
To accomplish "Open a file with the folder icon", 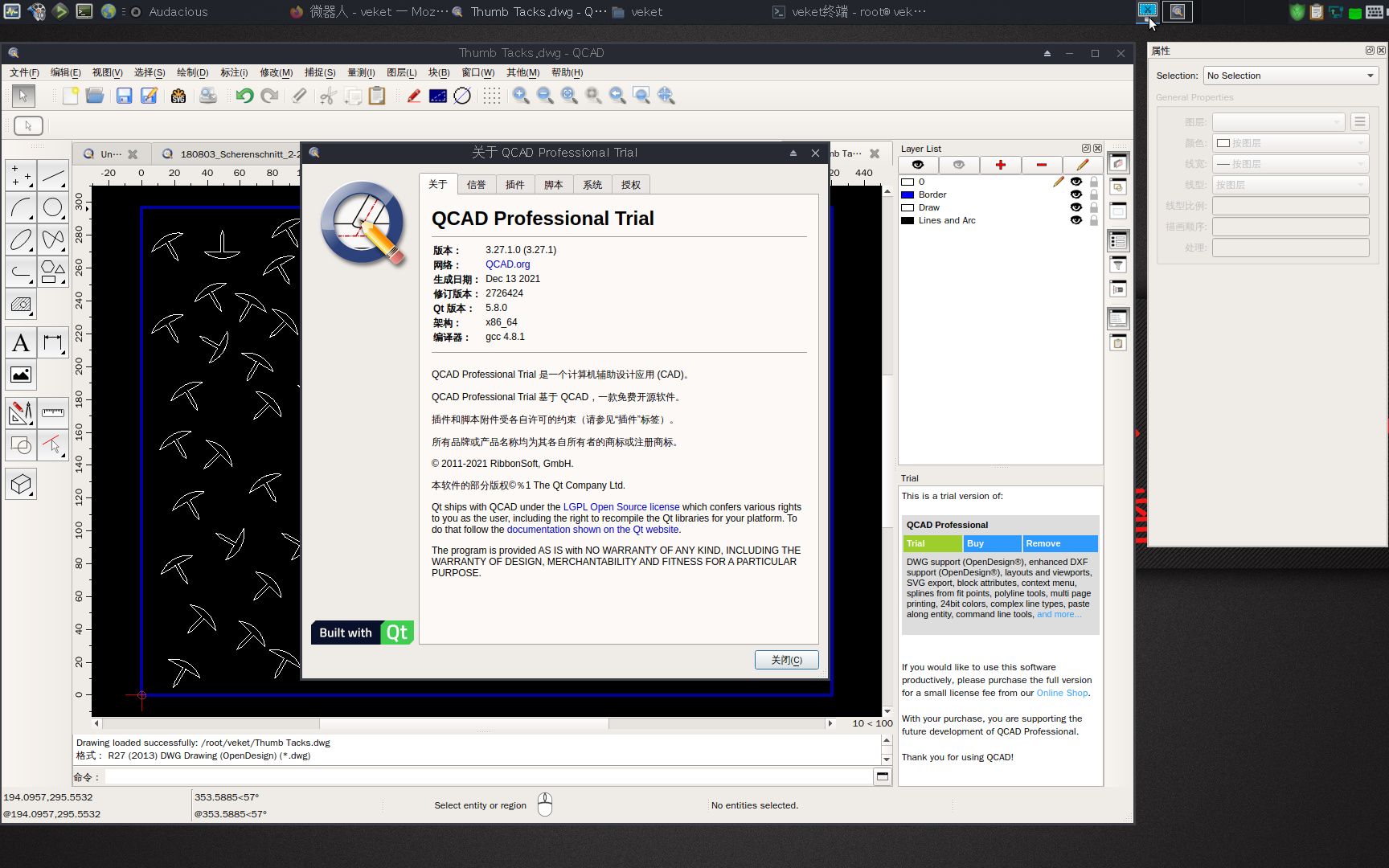I will click(x=95, y=96).
